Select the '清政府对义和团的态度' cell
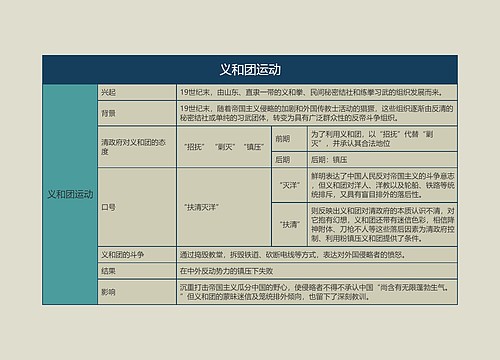This screenshot has width=500, height=360. (137, 147)
